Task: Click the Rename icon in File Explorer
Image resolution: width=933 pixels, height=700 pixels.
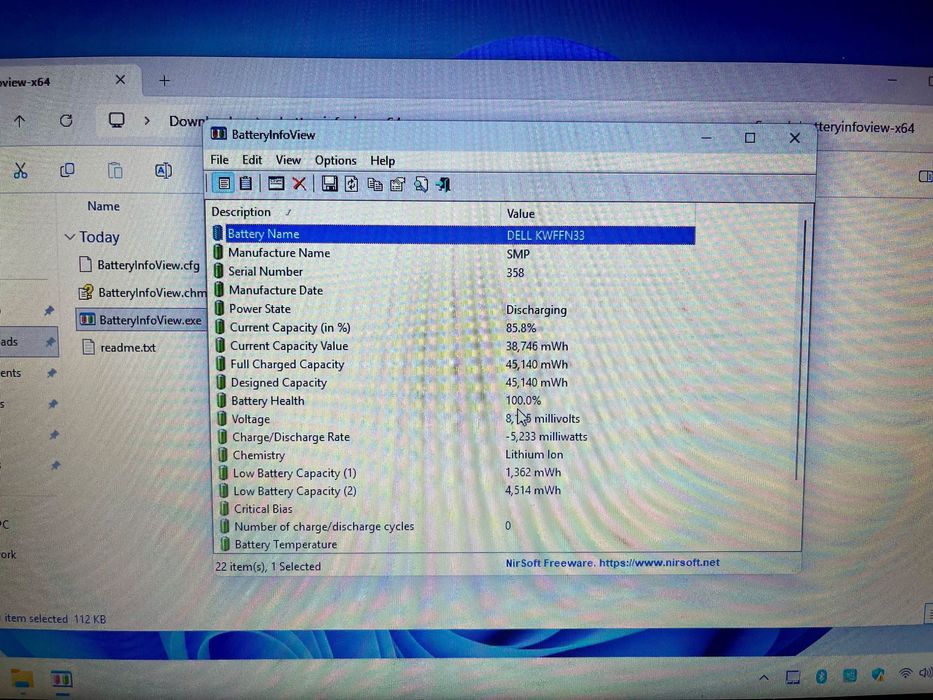Action: coord(163,171)
